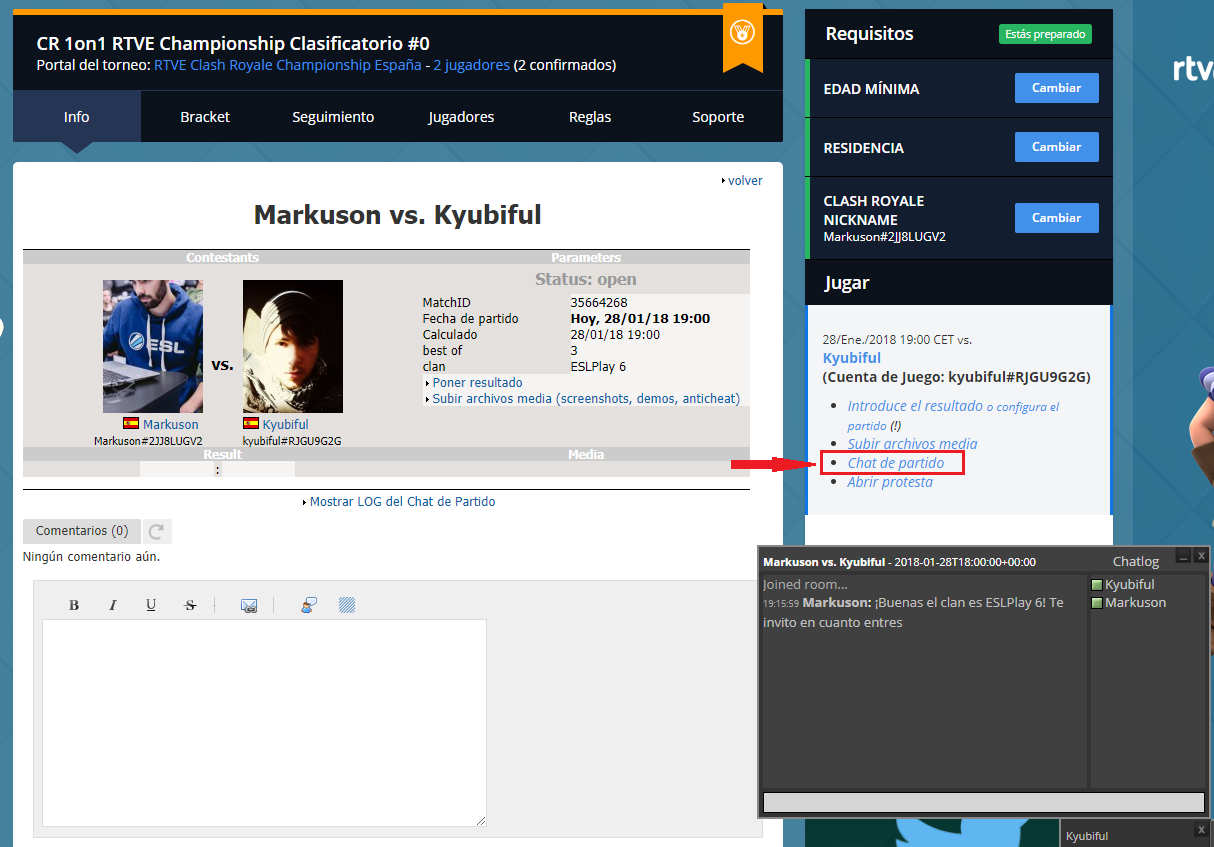Viewport: 1214px width, 847px height.
Task: Insert an email link with the envelope icon
Action: click(x=249, y=605)
